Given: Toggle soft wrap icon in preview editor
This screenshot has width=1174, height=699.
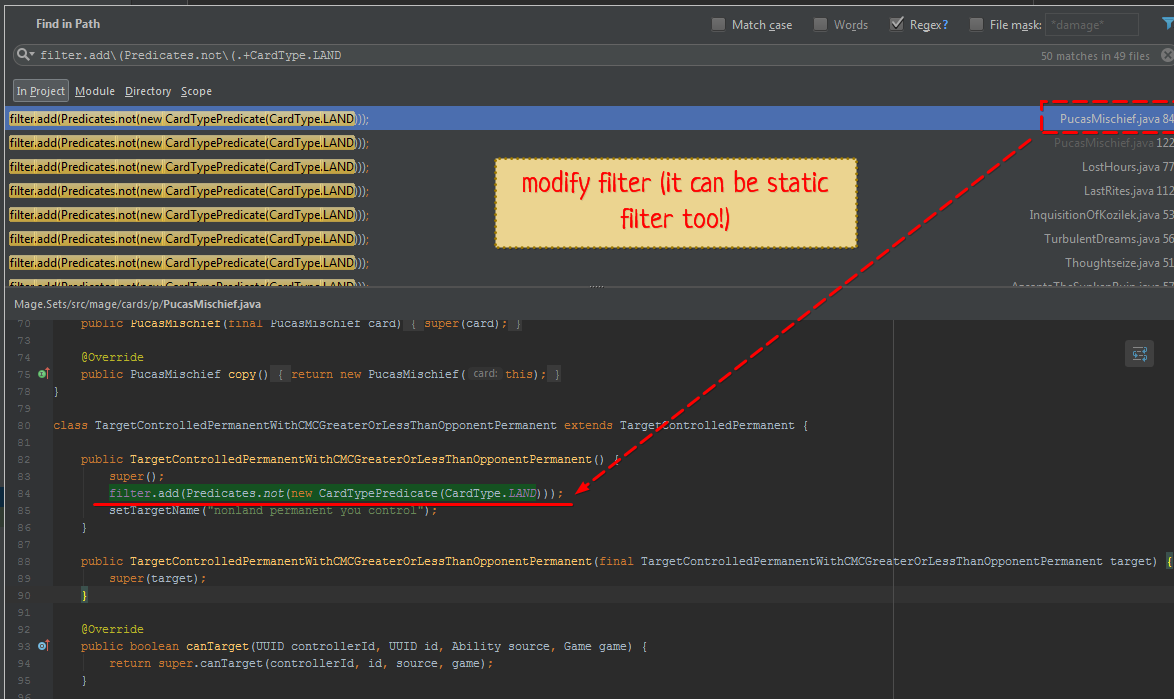Looking at the screenshot, I should click(1139, 353).
